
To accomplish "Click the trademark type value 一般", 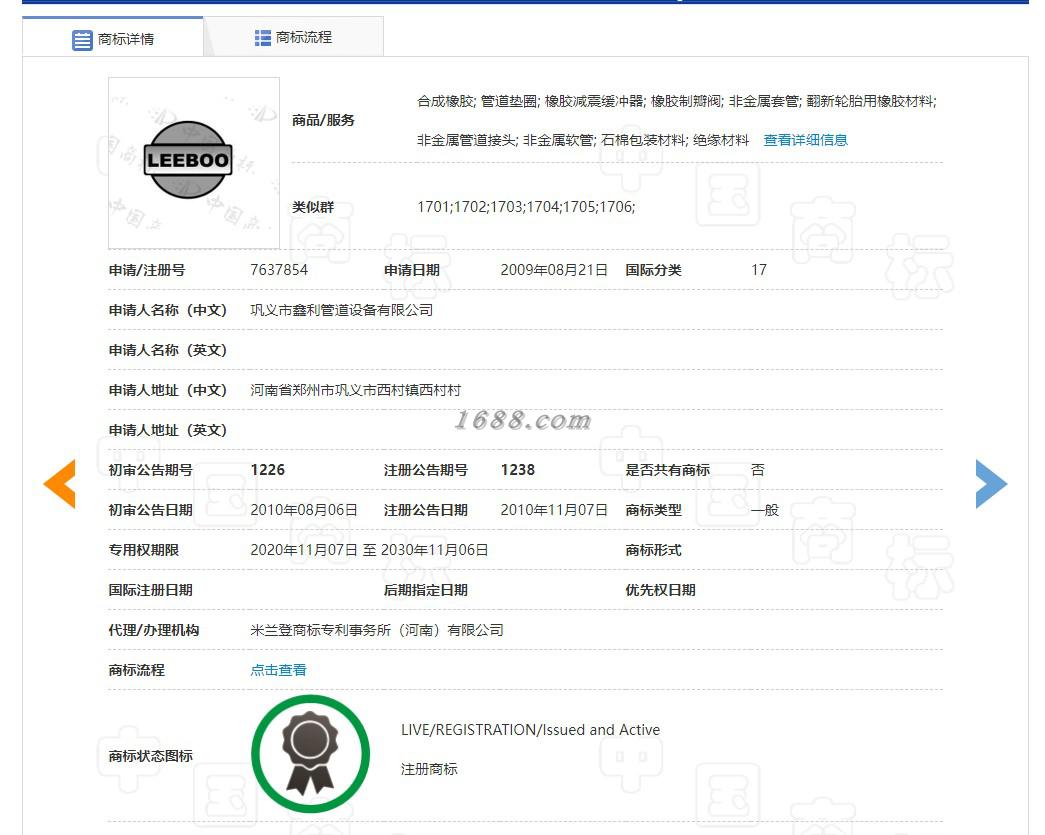I will (x=765, y=510).
